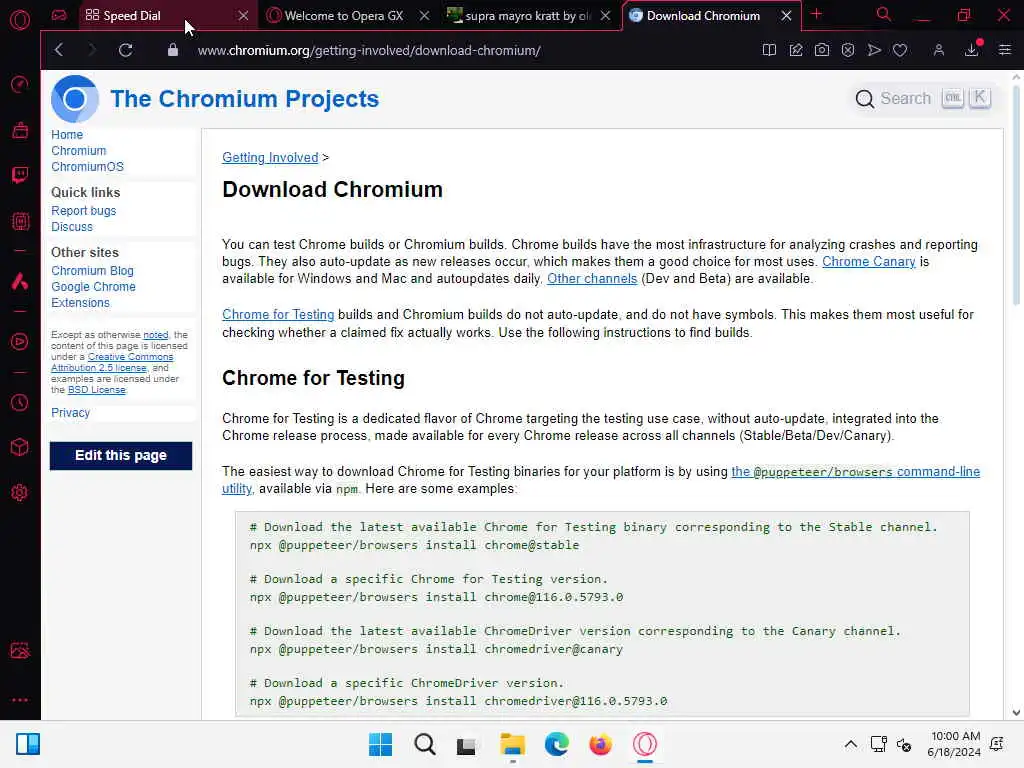
Task: Open GX Corner gamepad icon
Action: pos(59,15)
